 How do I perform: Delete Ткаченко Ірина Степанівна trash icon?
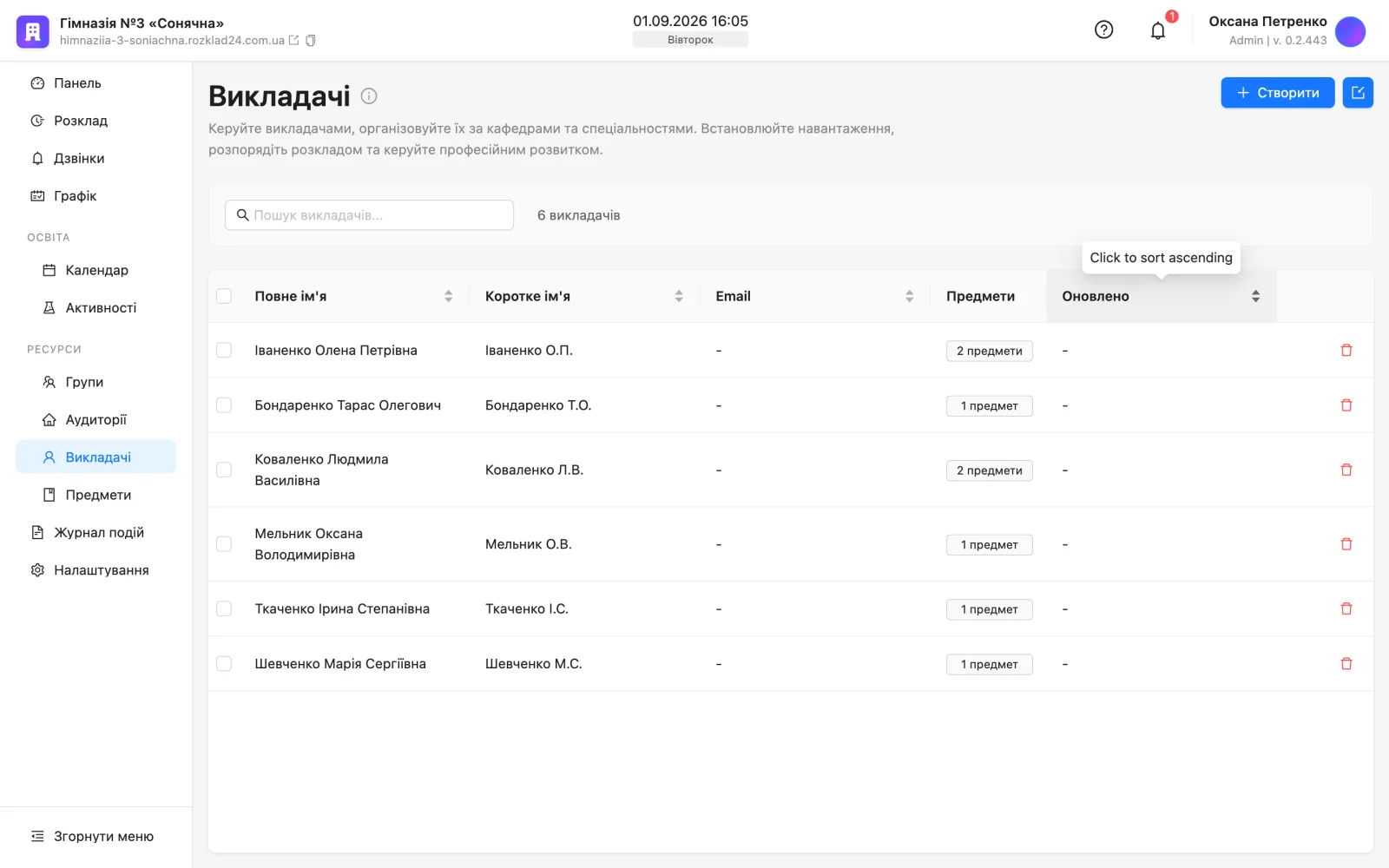coord(1346,609)
